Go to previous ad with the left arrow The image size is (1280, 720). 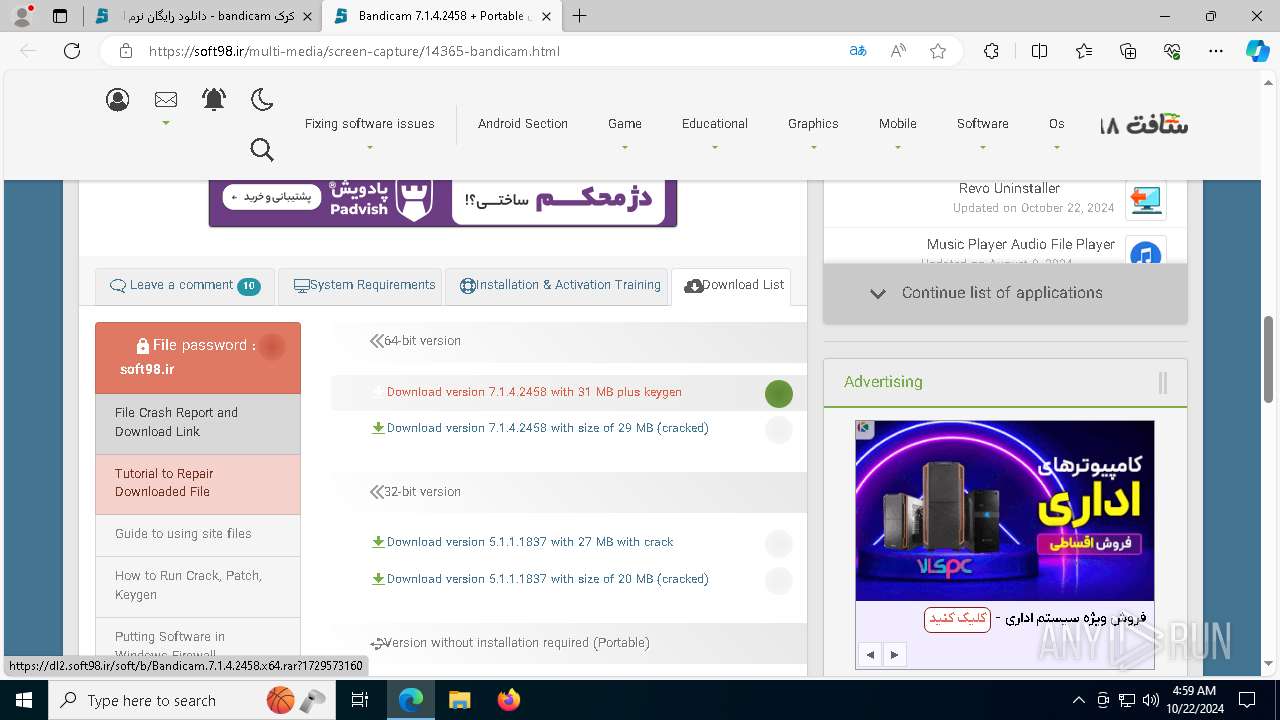coord(870,655)
